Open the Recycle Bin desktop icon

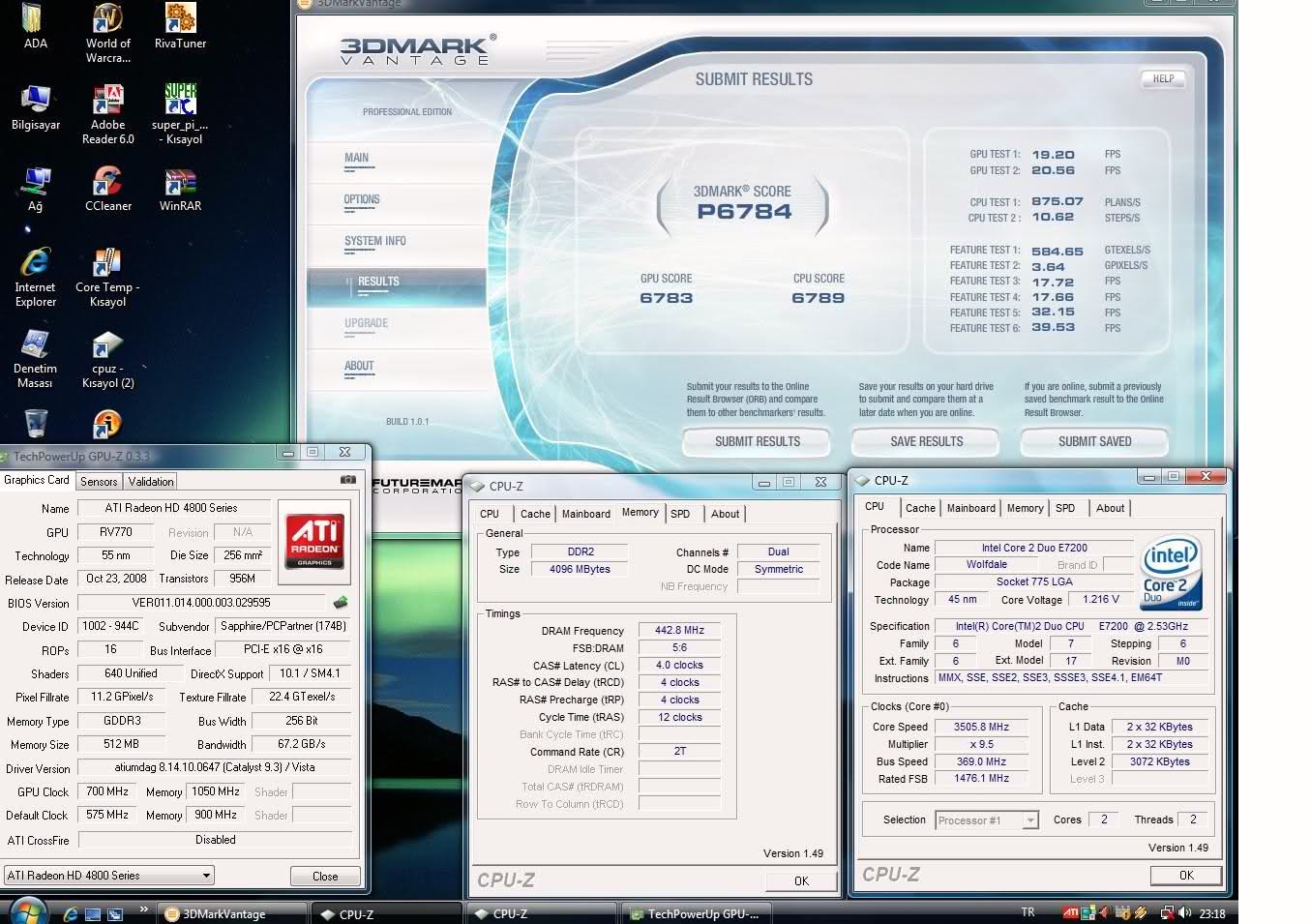(x=36, y=424)
